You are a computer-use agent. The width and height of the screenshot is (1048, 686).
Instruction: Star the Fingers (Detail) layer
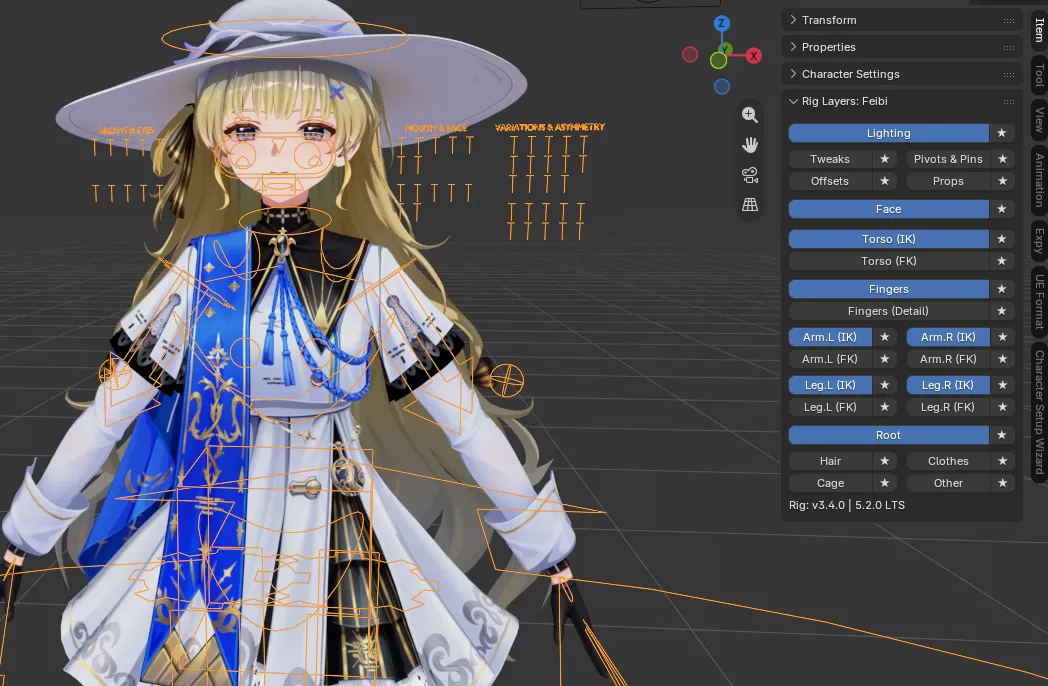[1002, 311]
